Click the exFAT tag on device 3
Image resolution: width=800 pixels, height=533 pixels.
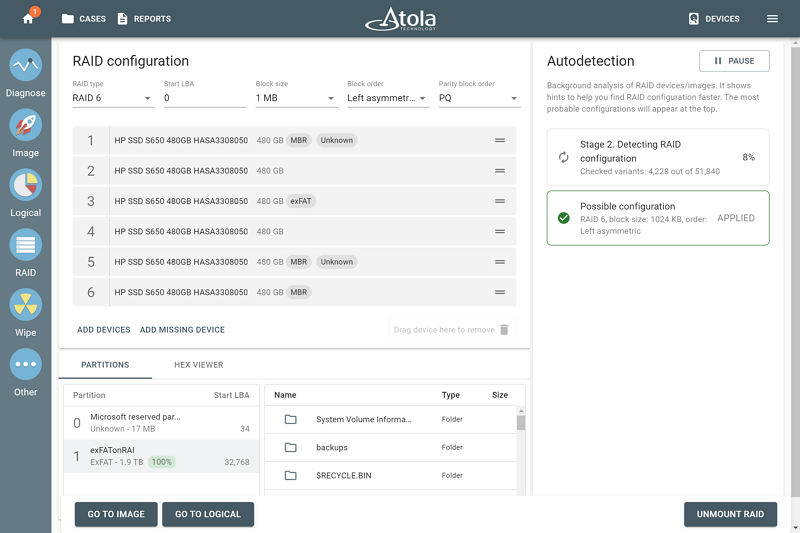[301, 201]
